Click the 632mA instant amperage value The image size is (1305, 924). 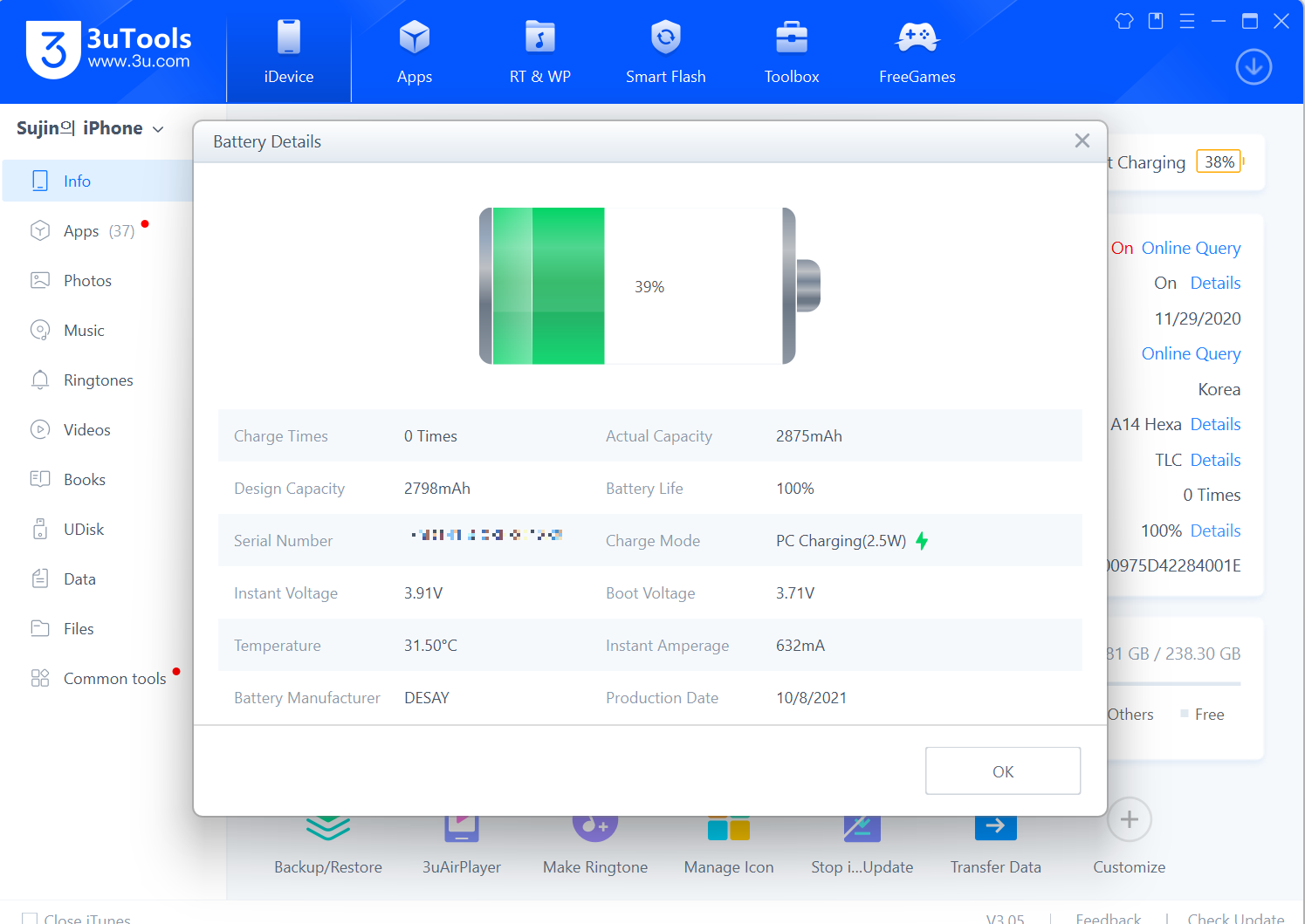(800, 646)
